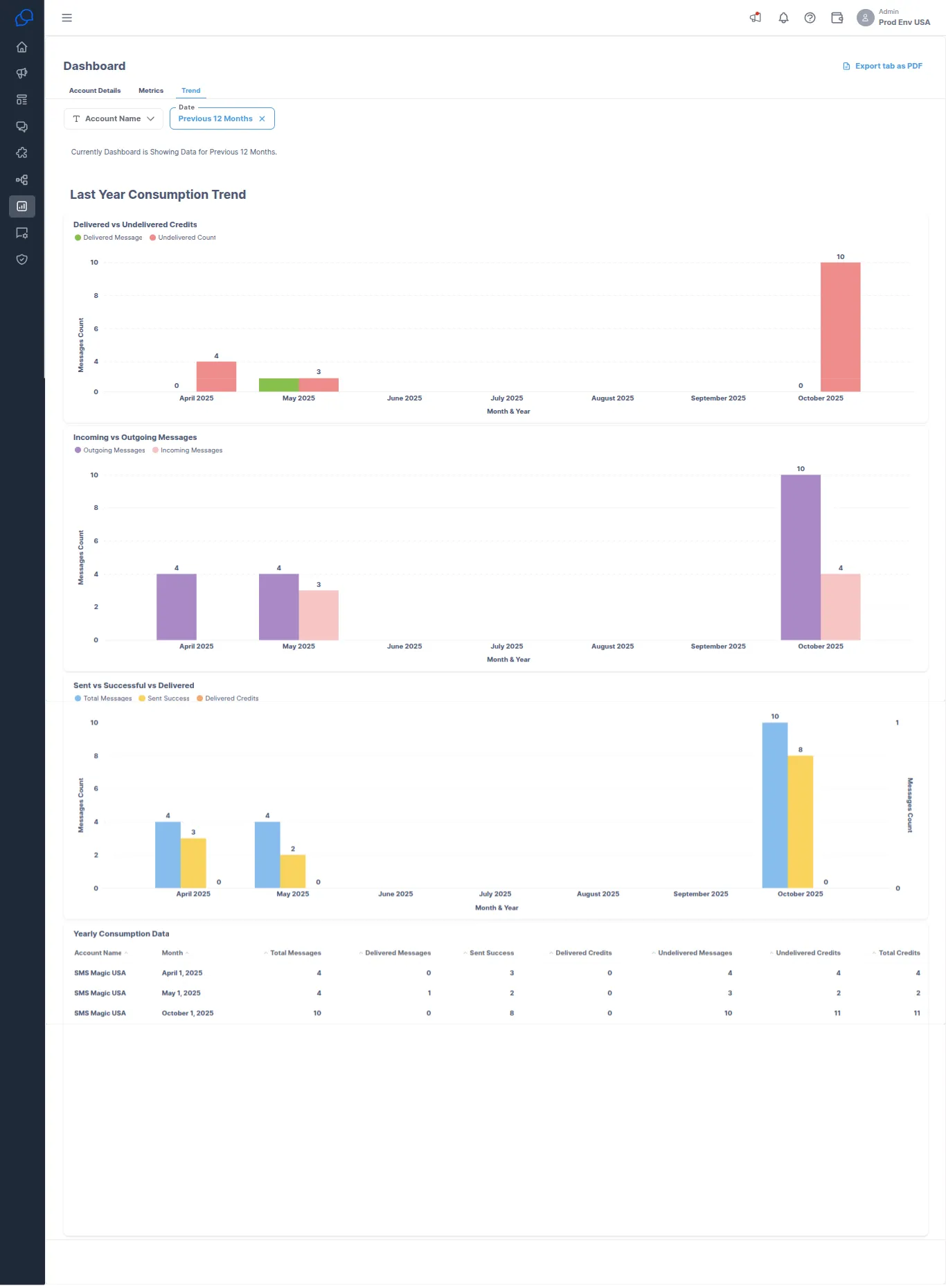The width and height of the screenshot is (946, 1288).
Task: Open the wallet icon in the top bar
Action: click(837, 18)
